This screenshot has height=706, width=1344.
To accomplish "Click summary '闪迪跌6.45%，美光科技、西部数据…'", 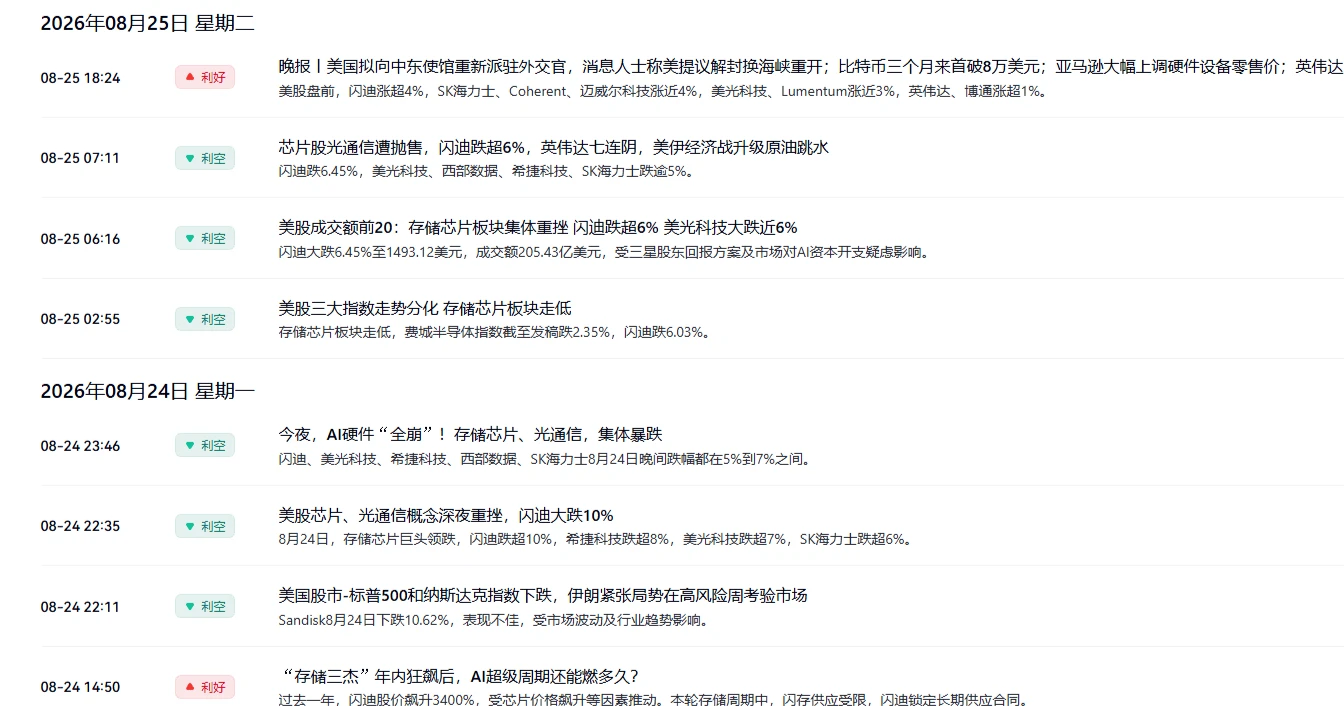I will click(486, 171).
